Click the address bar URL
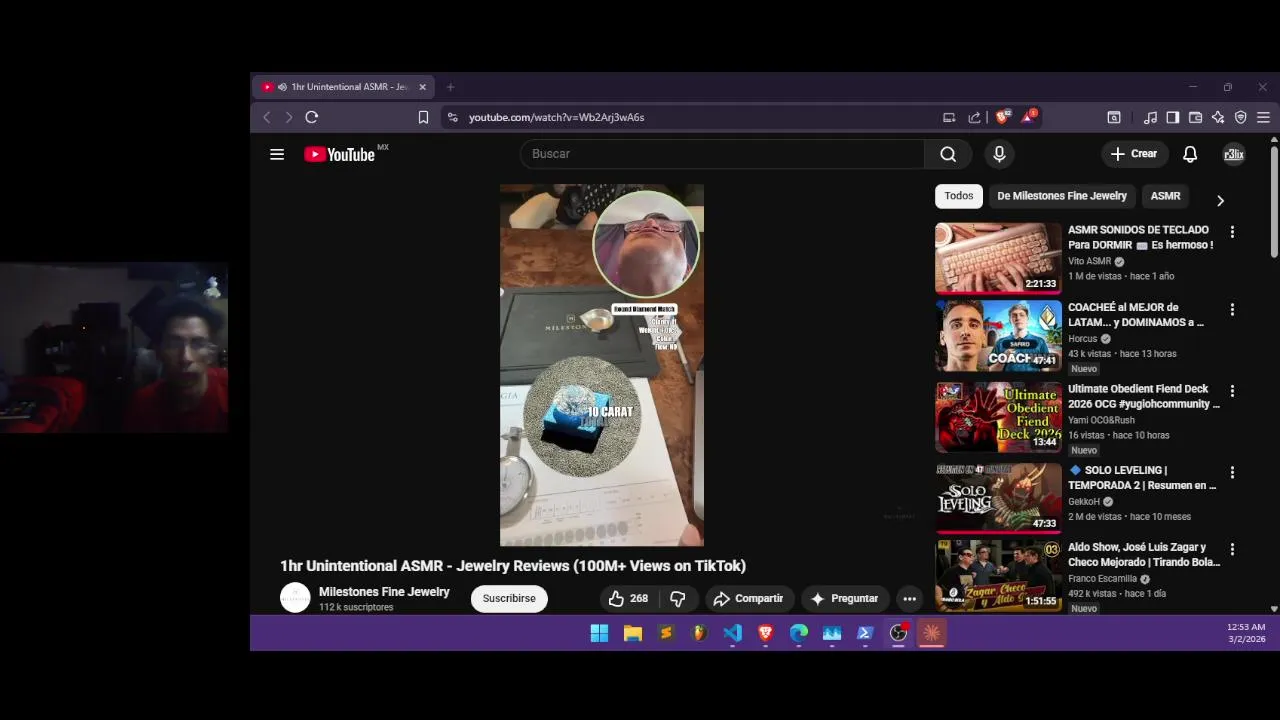 pyautogui.click(x=557, y=117)
